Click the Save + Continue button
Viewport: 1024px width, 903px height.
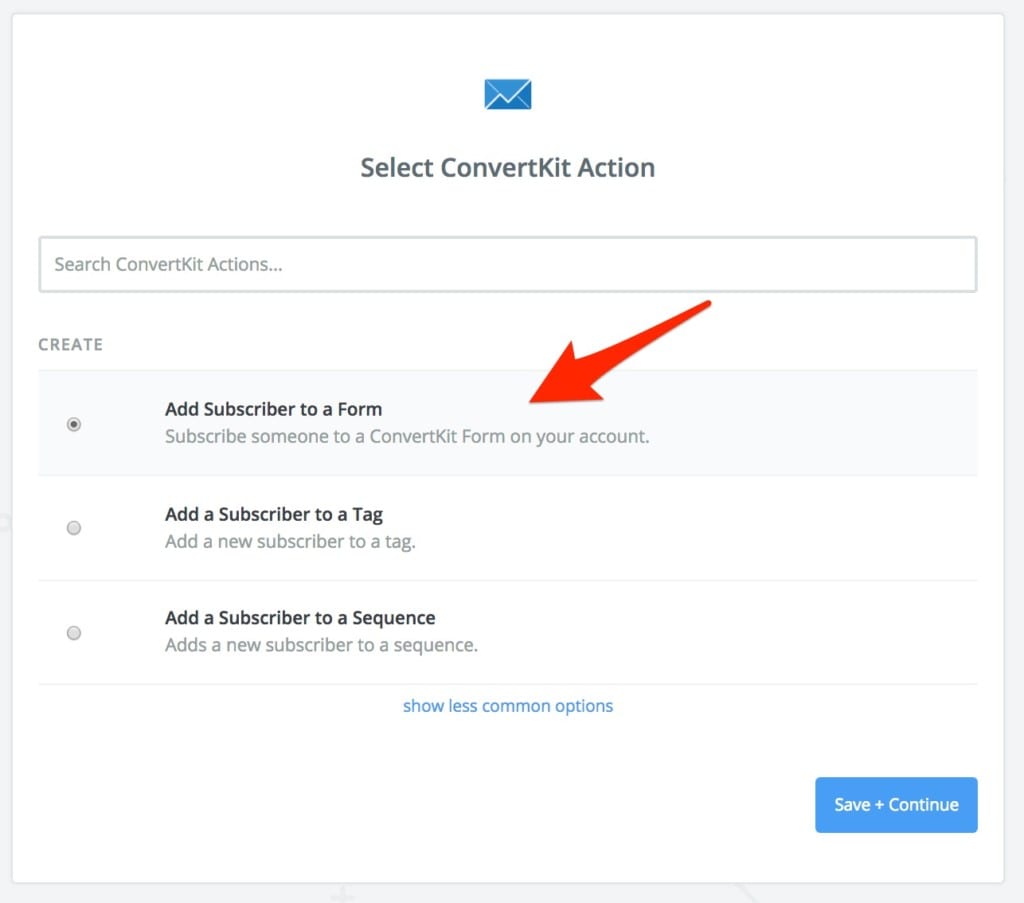click(x=896, y=804)
